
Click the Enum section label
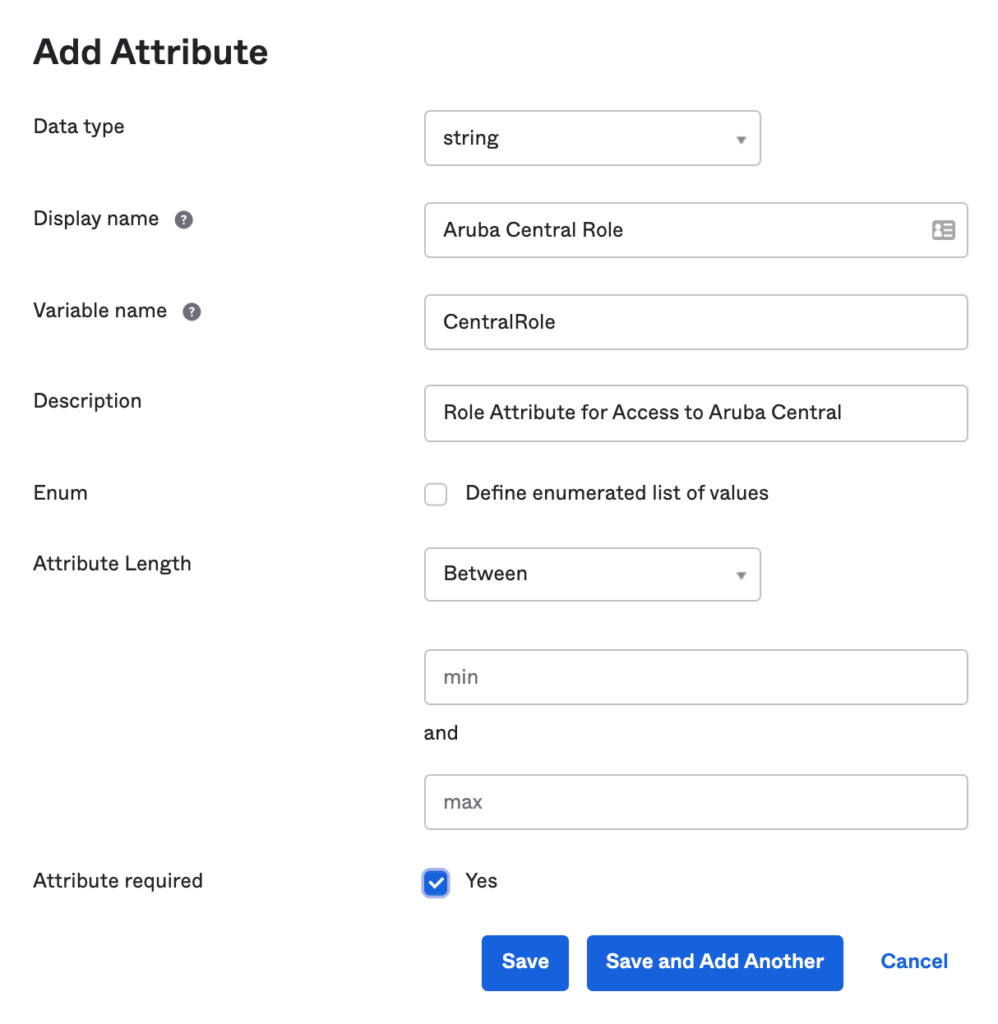pyautogui.click(x=60, y=493)
